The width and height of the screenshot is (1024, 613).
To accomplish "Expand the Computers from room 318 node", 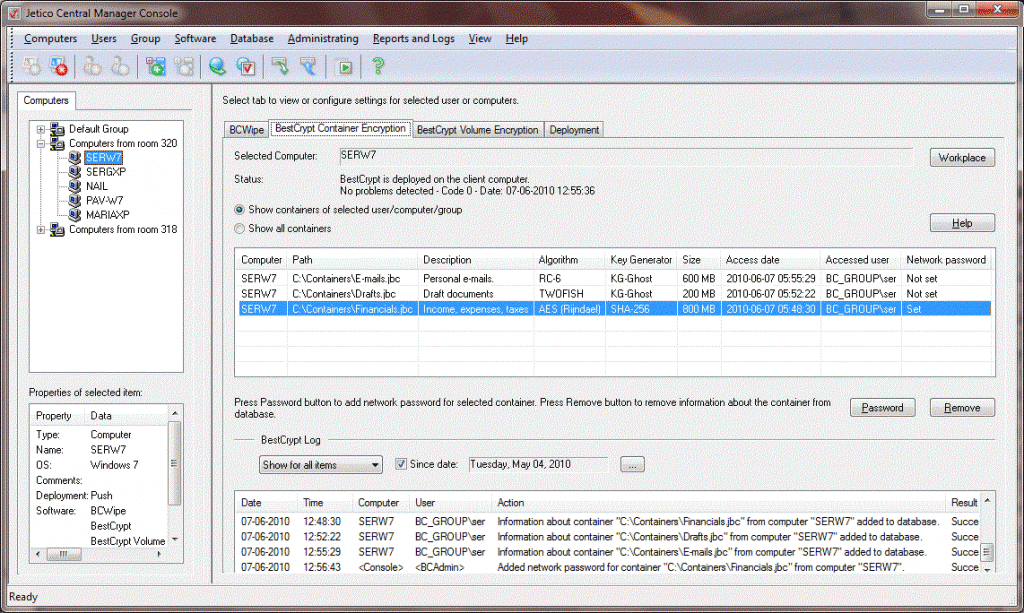I will click(x=40, y=230).
